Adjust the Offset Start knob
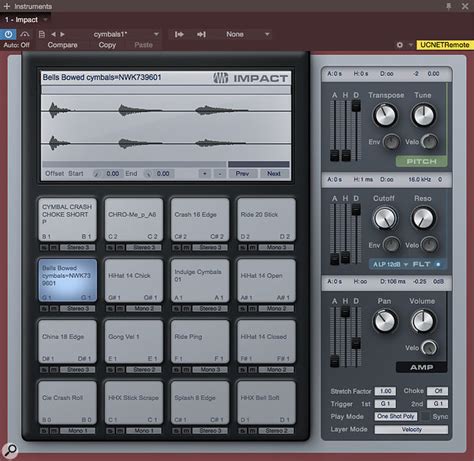The width and height of the screenshot is (474, 461). point(96,174)
